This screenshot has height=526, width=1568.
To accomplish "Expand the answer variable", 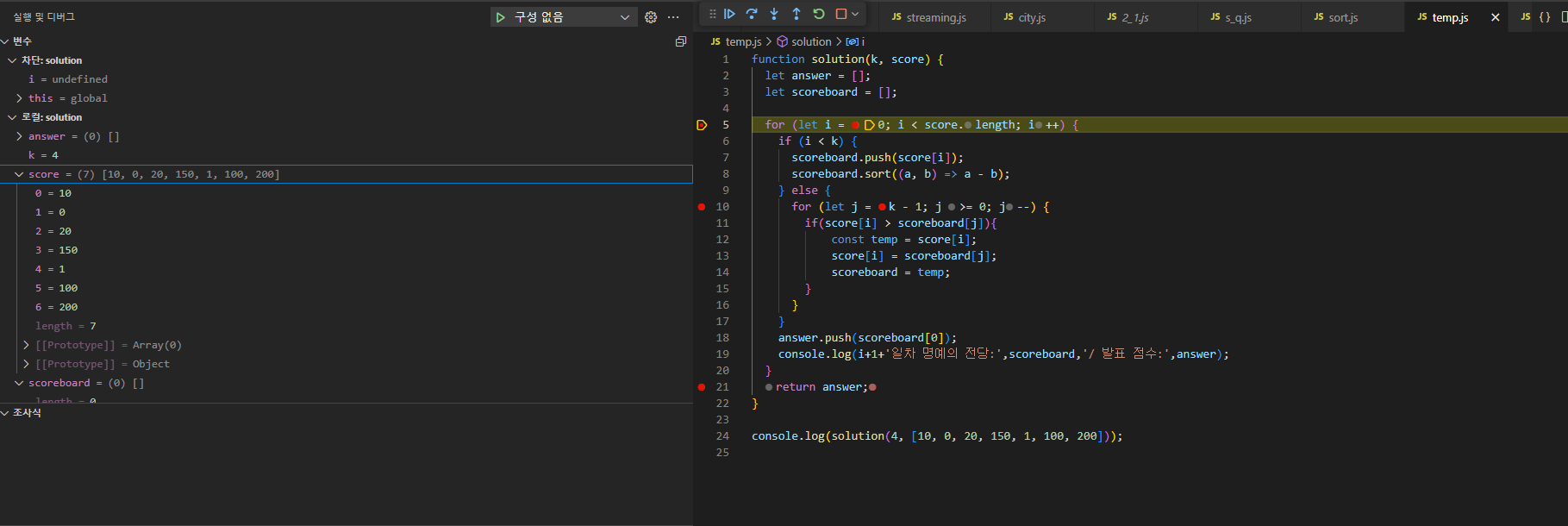I will tap(19, 136).
